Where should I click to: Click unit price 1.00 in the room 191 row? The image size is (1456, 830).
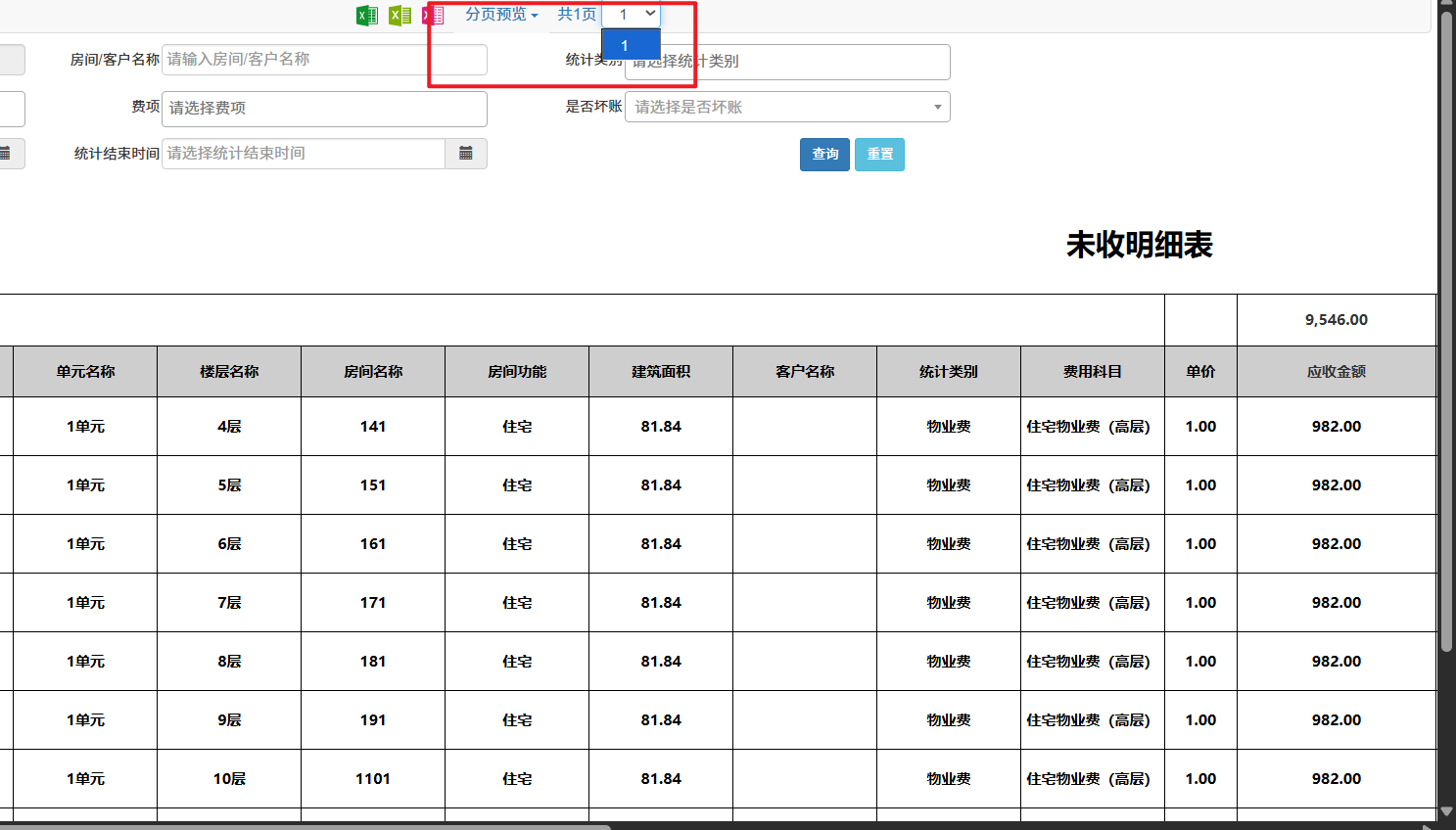click(1201, 720)
